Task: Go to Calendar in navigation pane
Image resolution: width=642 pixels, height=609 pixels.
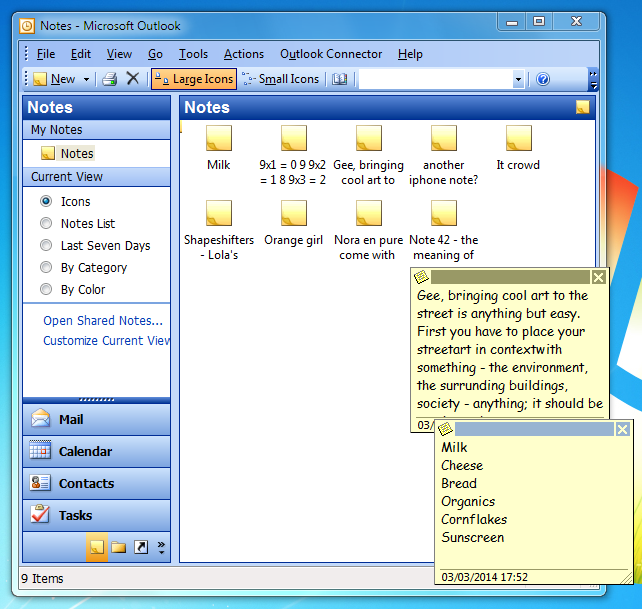Action: coord(97,452)
